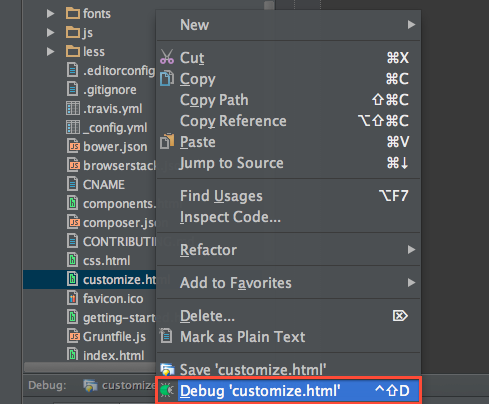Select .editorconfig in project tree
This screenshot has height=404, width=489.
click(119, 71)
